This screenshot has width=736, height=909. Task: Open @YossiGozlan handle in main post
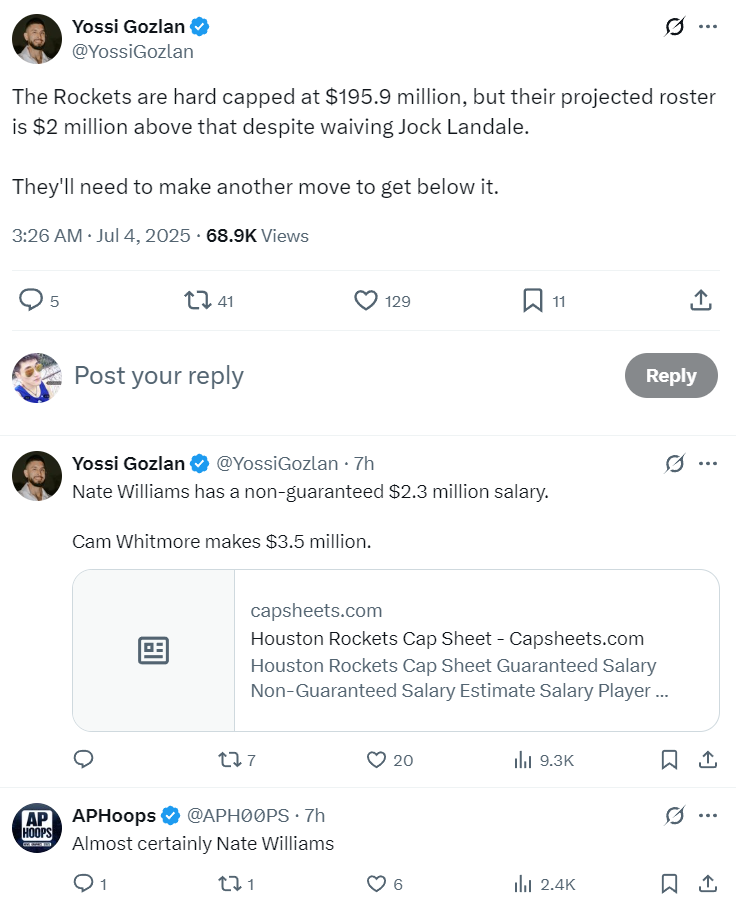(x=133, y=52)
